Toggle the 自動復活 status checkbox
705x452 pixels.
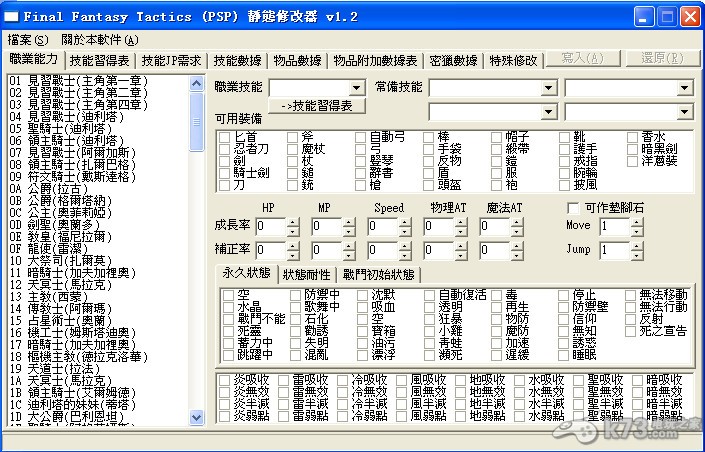(430, 295)
